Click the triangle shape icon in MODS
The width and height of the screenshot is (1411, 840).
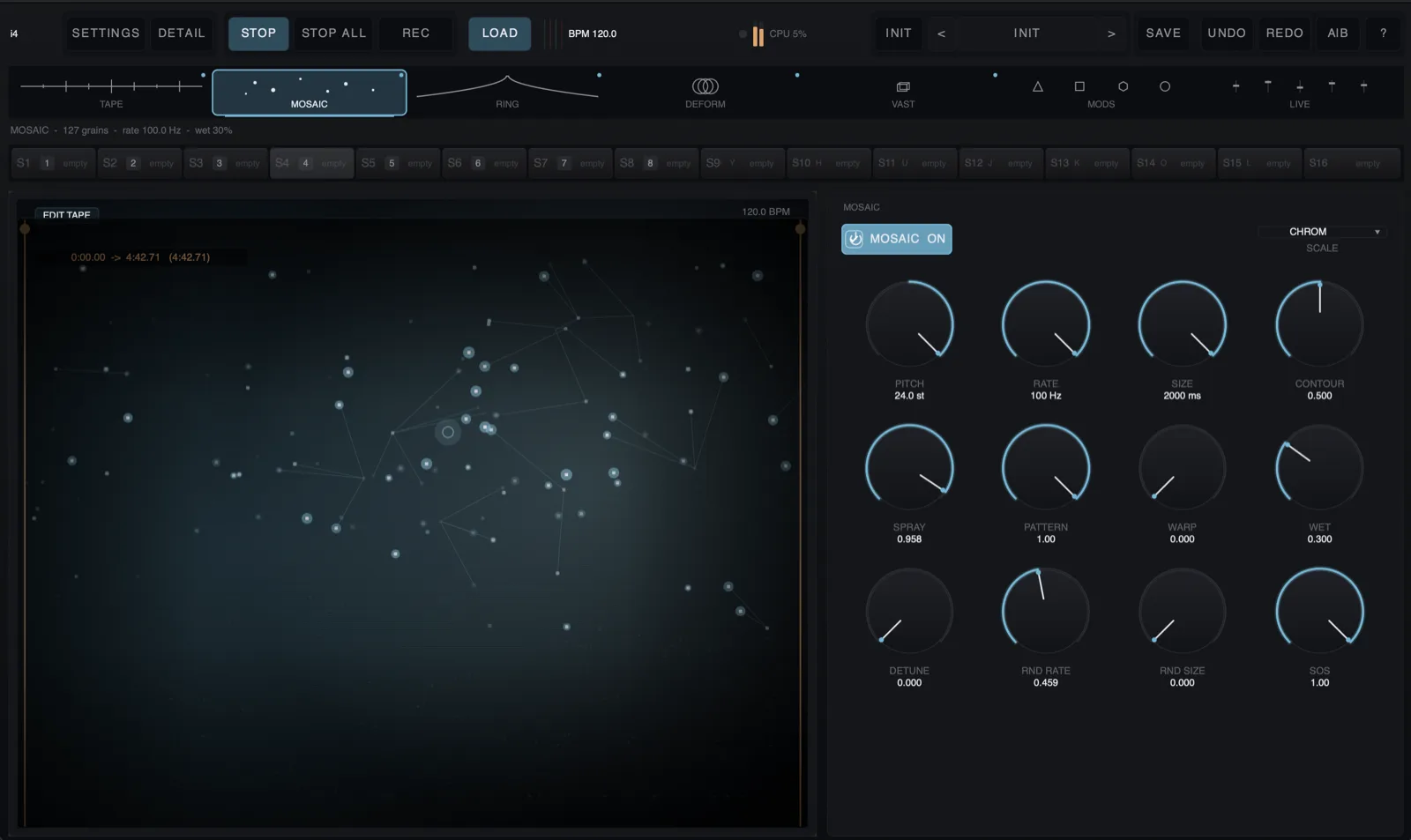tap(1038, 86)
